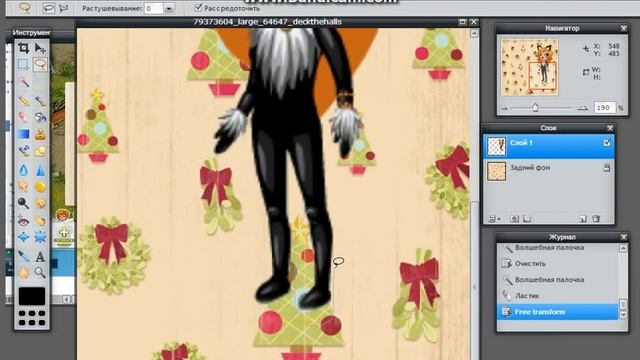Select Очистить step in Журнал
Viewport: 640px width, 360px height.
pos(558,264)
